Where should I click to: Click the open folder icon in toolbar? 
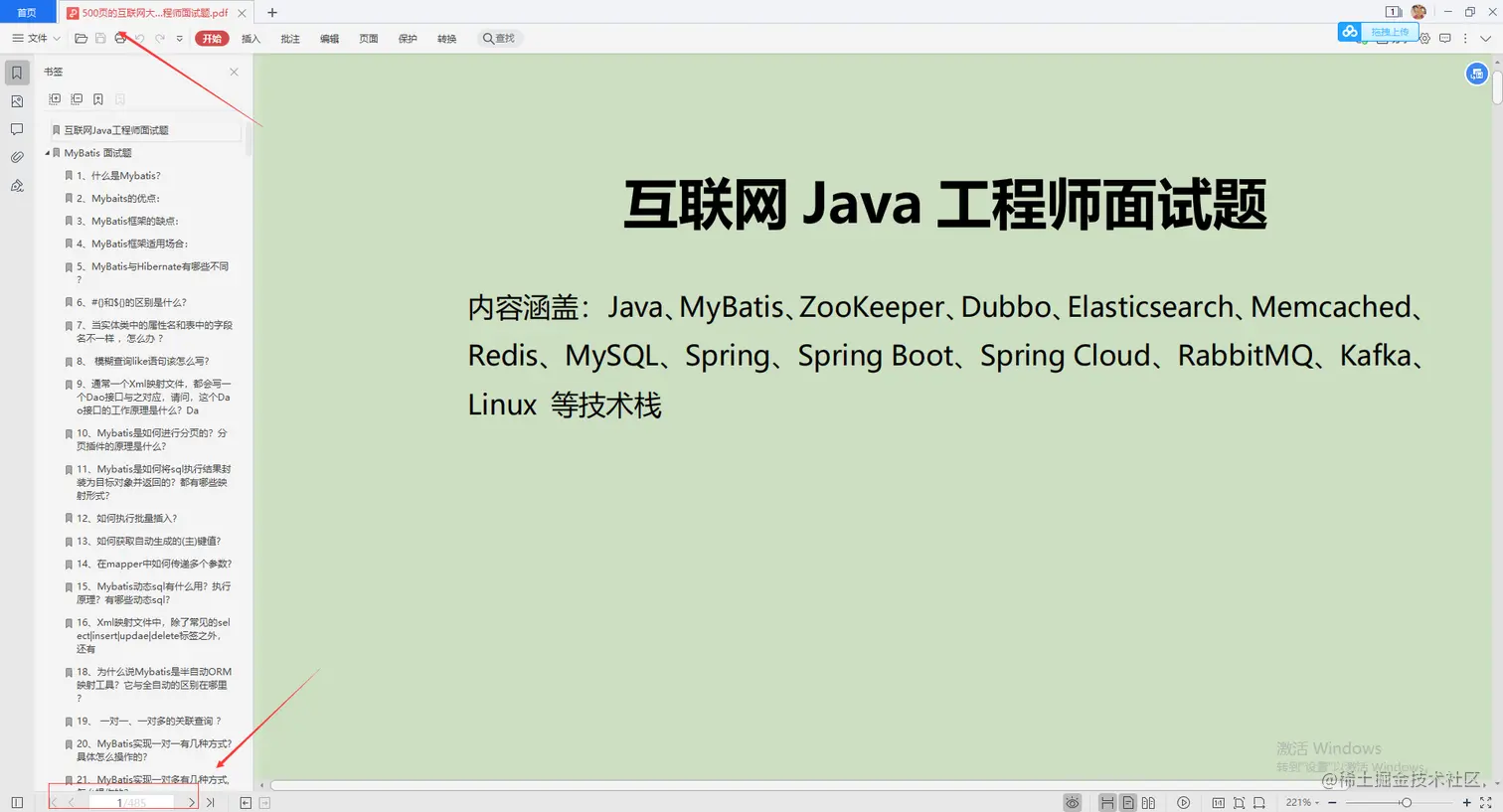(x=82, y=39)
